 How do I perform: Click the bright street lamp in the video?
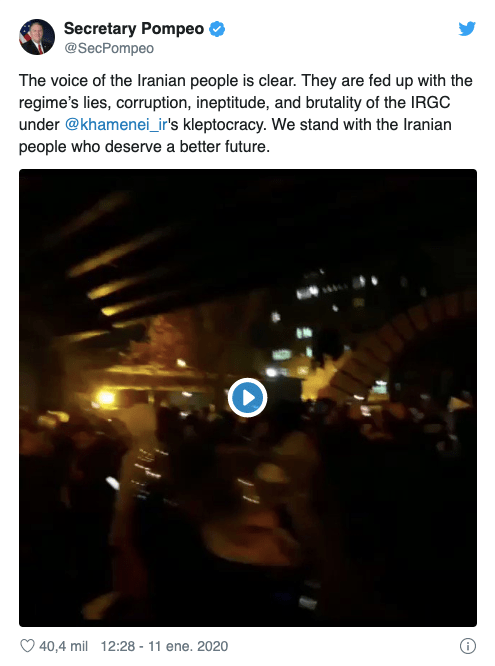coord(105,398)
